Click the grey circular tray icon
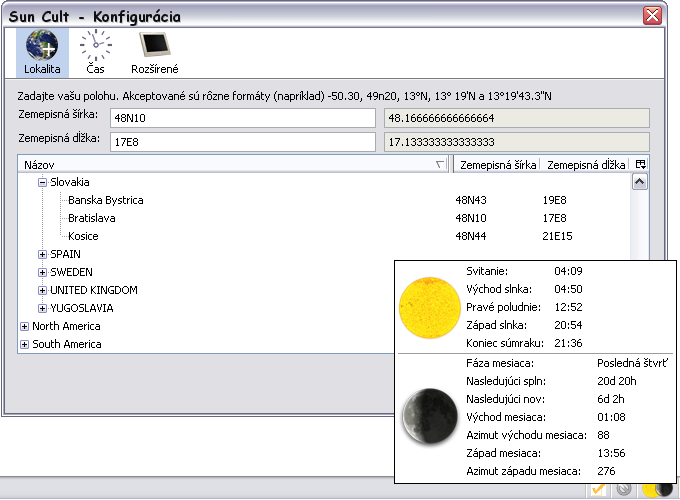The width and height of the screenshot is (680, 500). 624,490
